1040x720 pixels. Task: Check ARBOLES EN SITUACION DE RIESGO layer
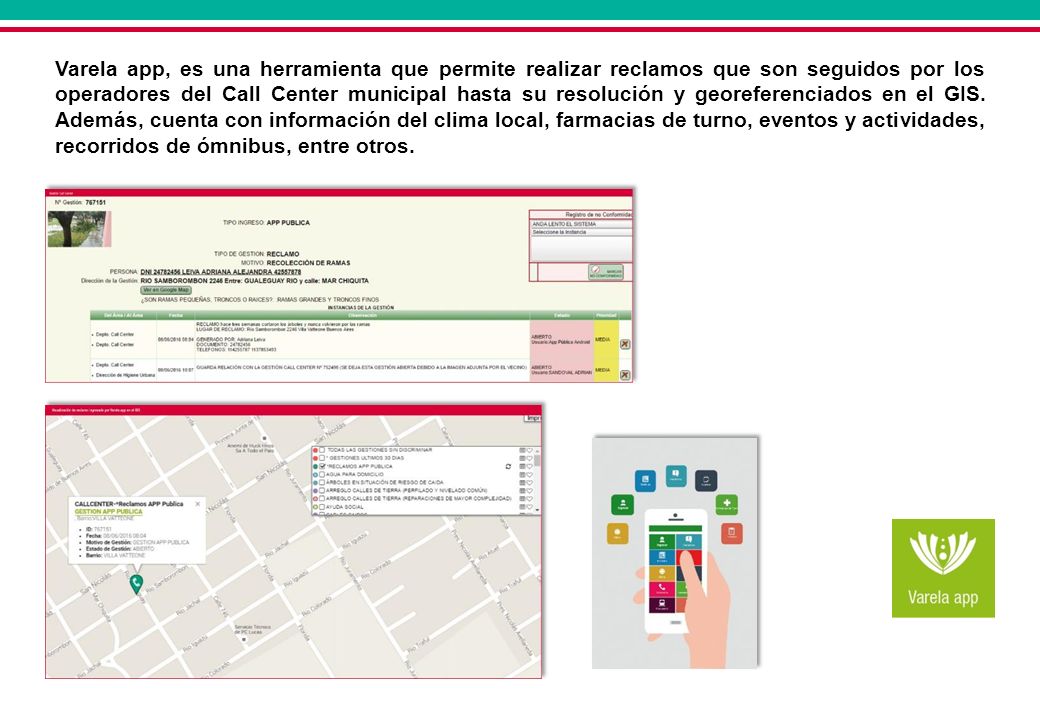click(322, 483)
